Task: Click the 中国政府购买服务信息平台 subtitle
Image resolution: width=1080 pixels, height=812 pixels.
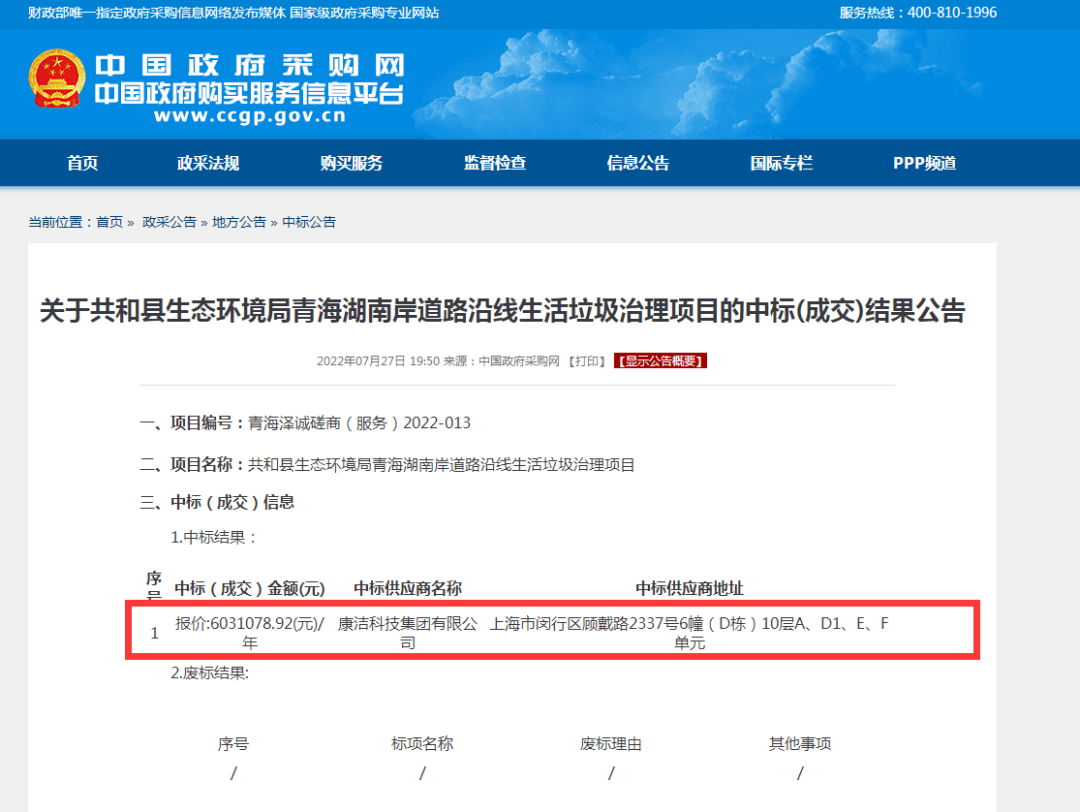Action: (249, 94)
